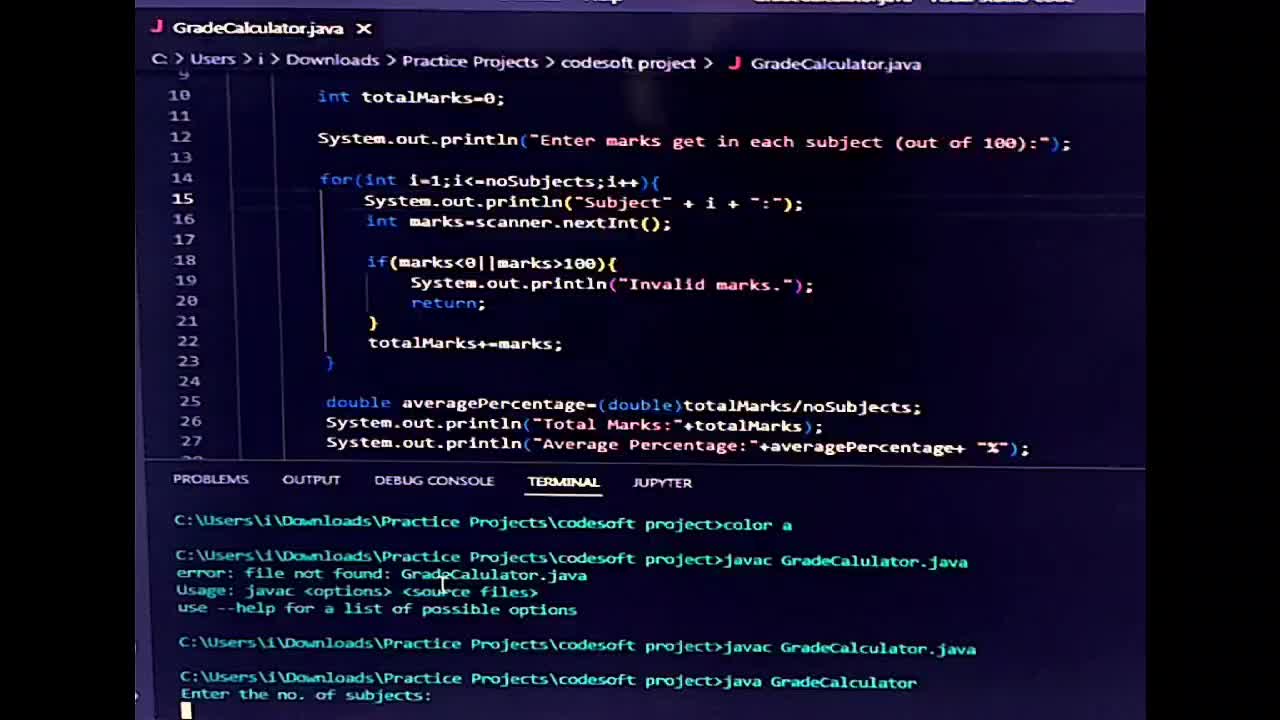Viewport: 1280px width, 720px height.
Task: Click 'int marks=scanner.nextInt();' line
Action: (x=518, y=222)
